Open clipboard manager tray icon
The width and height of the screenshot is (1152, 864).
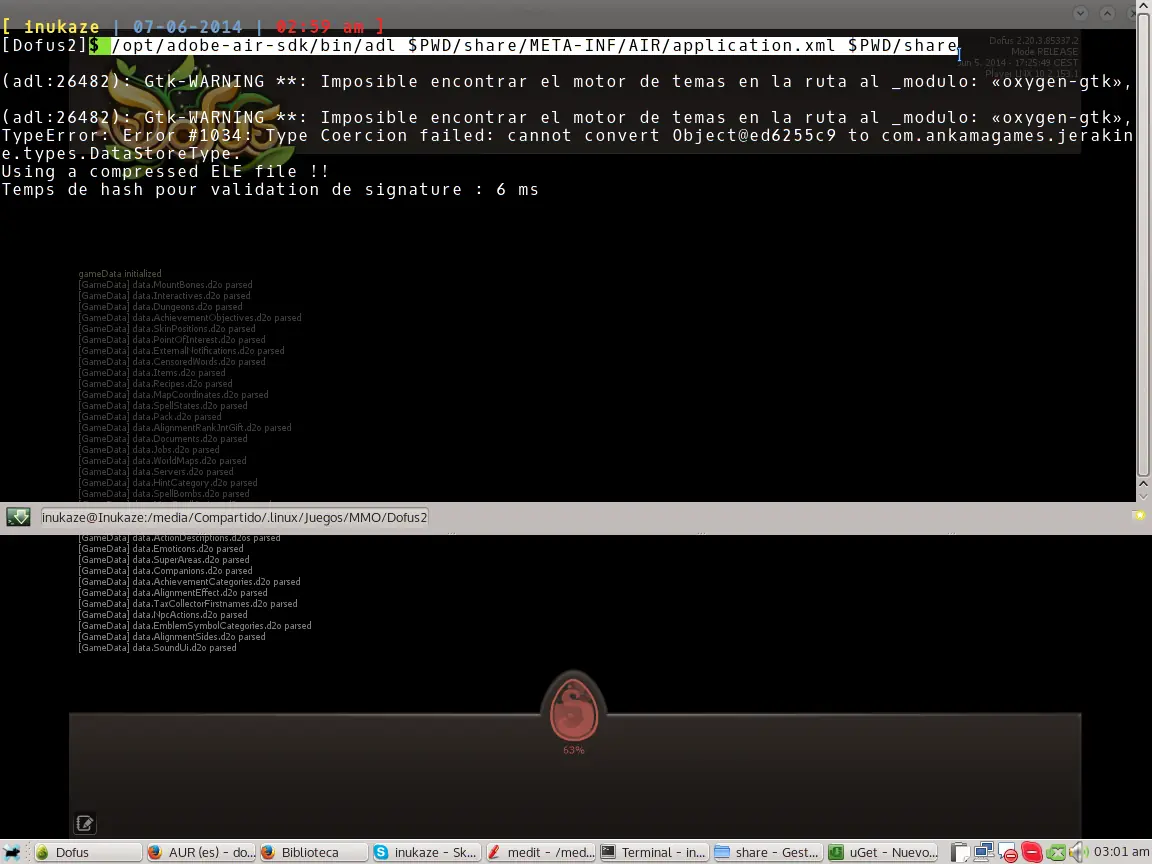[960, 853]
